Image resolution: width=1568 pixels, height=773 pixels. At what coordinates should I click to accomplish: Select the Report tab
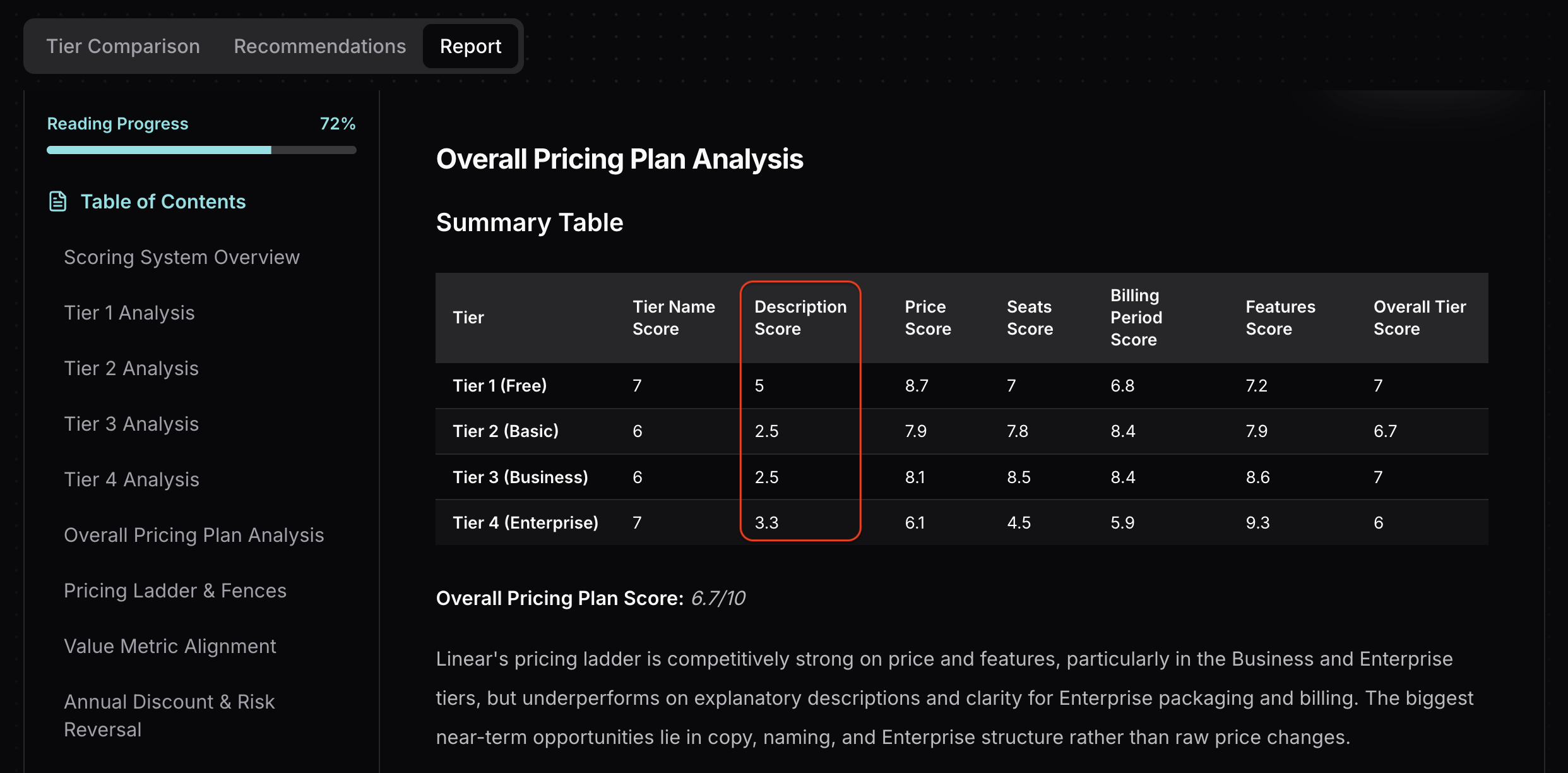[x=470, y=45]
